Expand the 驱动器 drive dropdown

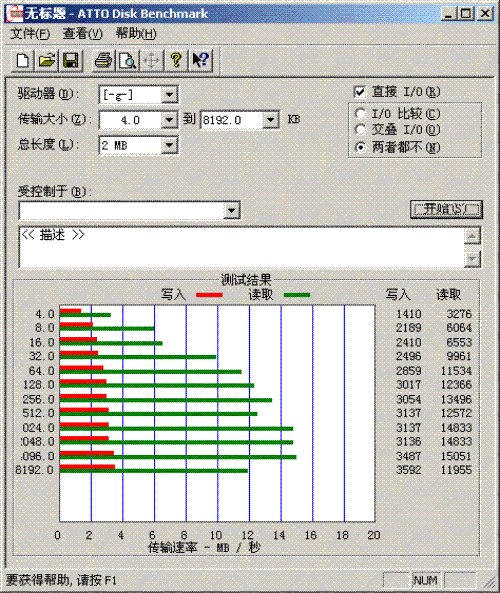[169, 95]
